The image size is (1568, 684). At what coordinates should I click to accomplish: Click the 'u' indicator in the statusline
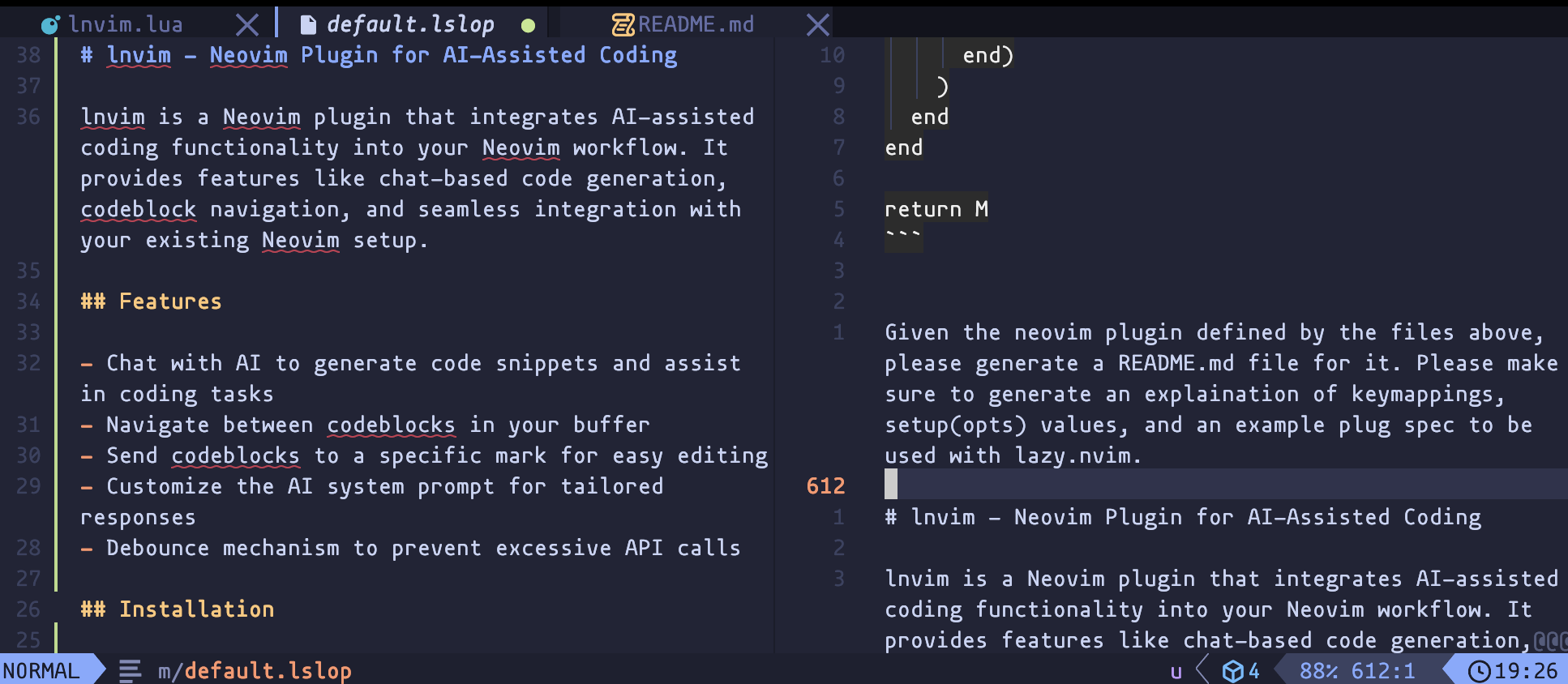coord(1176,671)
